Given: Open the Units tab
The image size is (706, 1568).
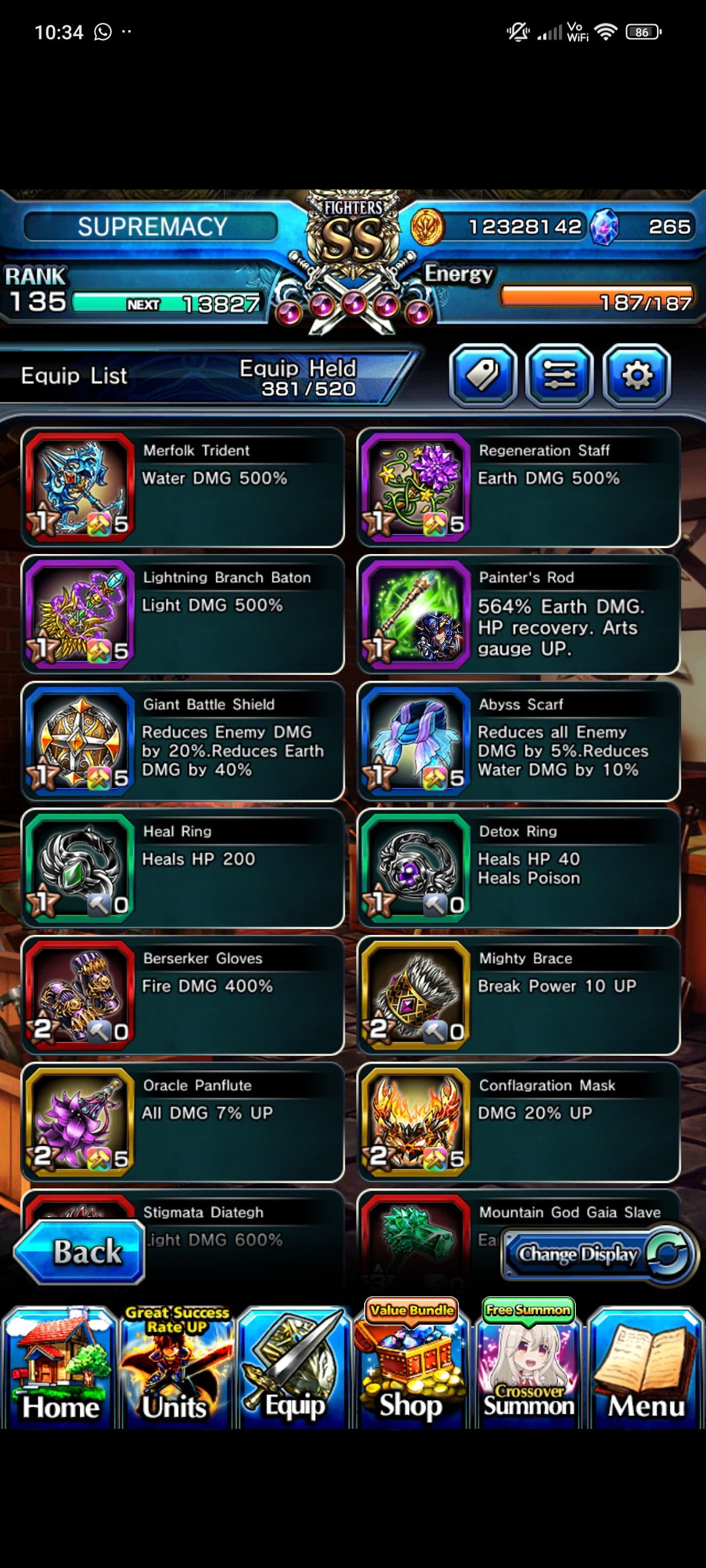Looking at the screenshot, I should click(x=176, y=1367).
